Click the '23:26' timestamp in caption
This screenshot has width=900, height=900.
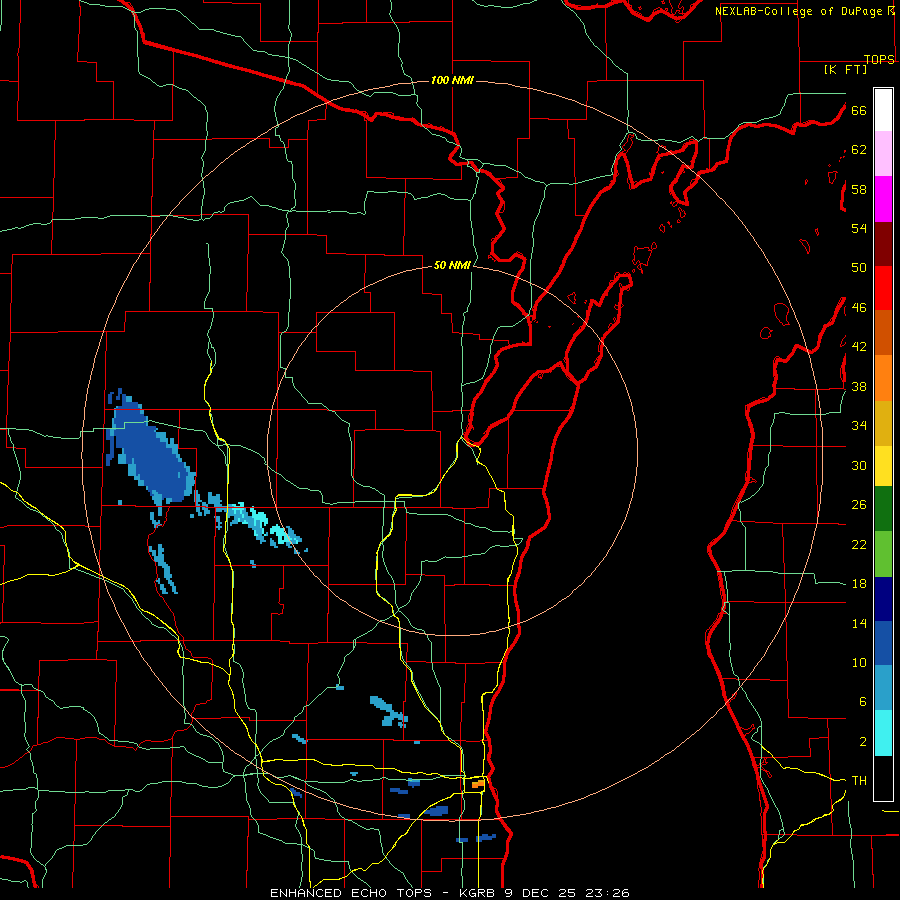pyautogui.click(x=607, y=893)
